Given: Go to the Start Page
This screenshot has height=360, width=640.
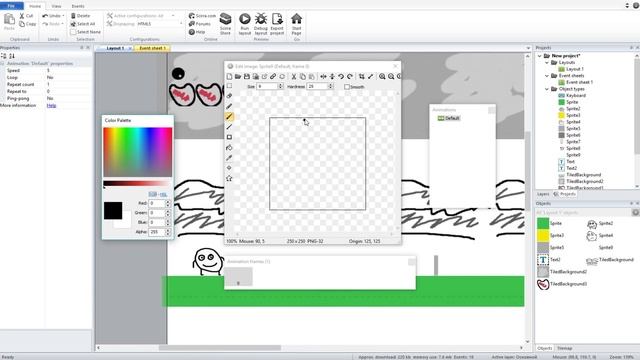Looking at the screenshot, I should pos(297,24).
